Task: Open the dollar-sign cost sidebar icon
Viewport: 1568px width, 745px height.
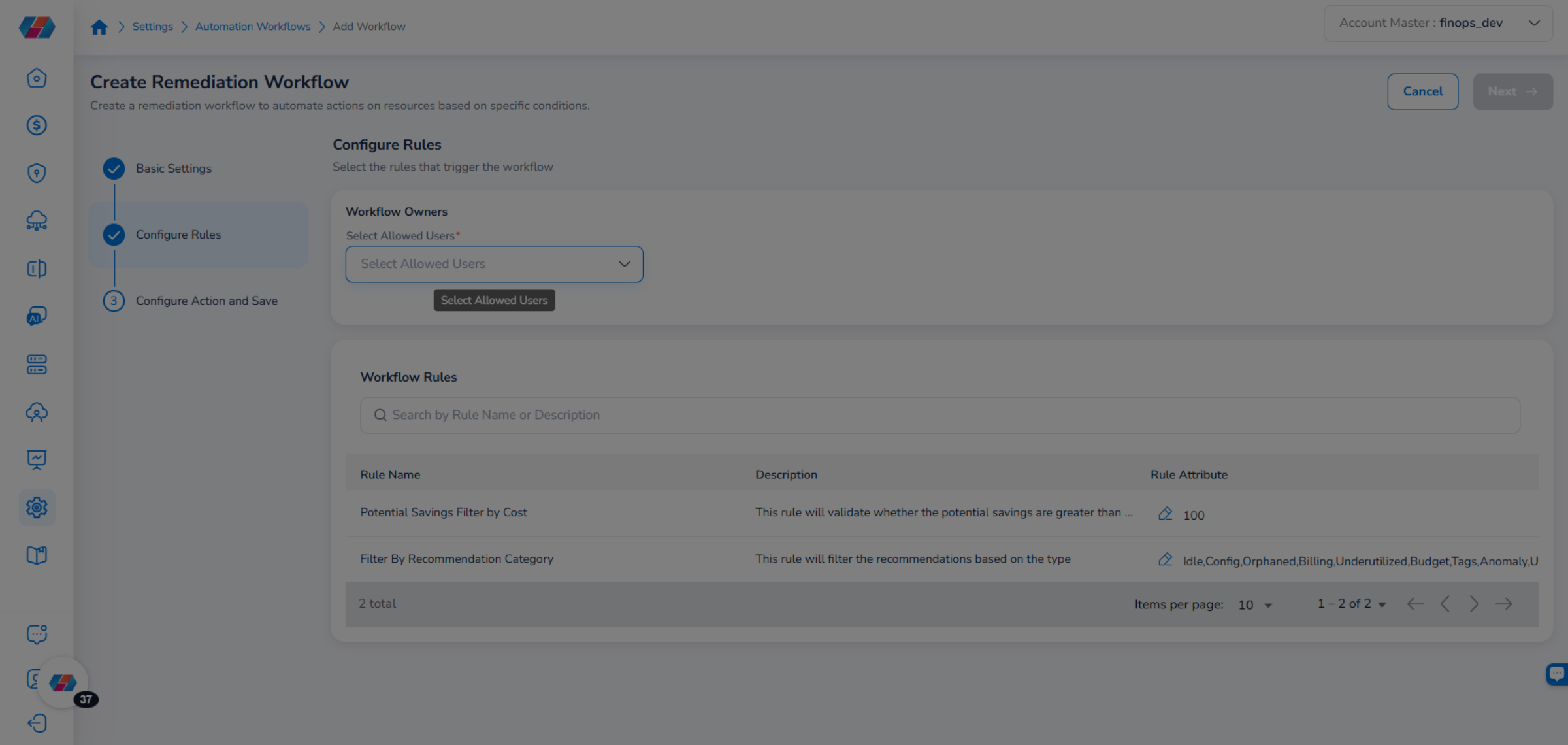Action: (37, 125)
